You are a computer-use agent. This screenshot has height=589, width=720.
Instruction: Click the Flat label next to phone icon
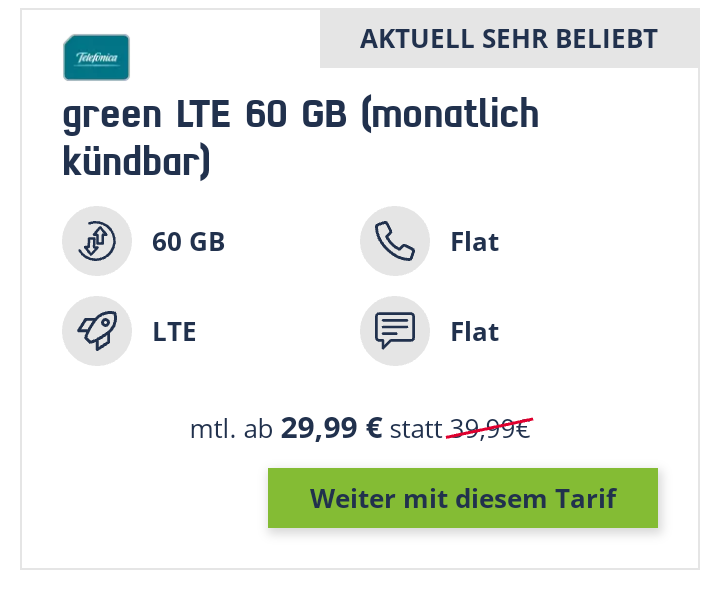coord(475,241)
